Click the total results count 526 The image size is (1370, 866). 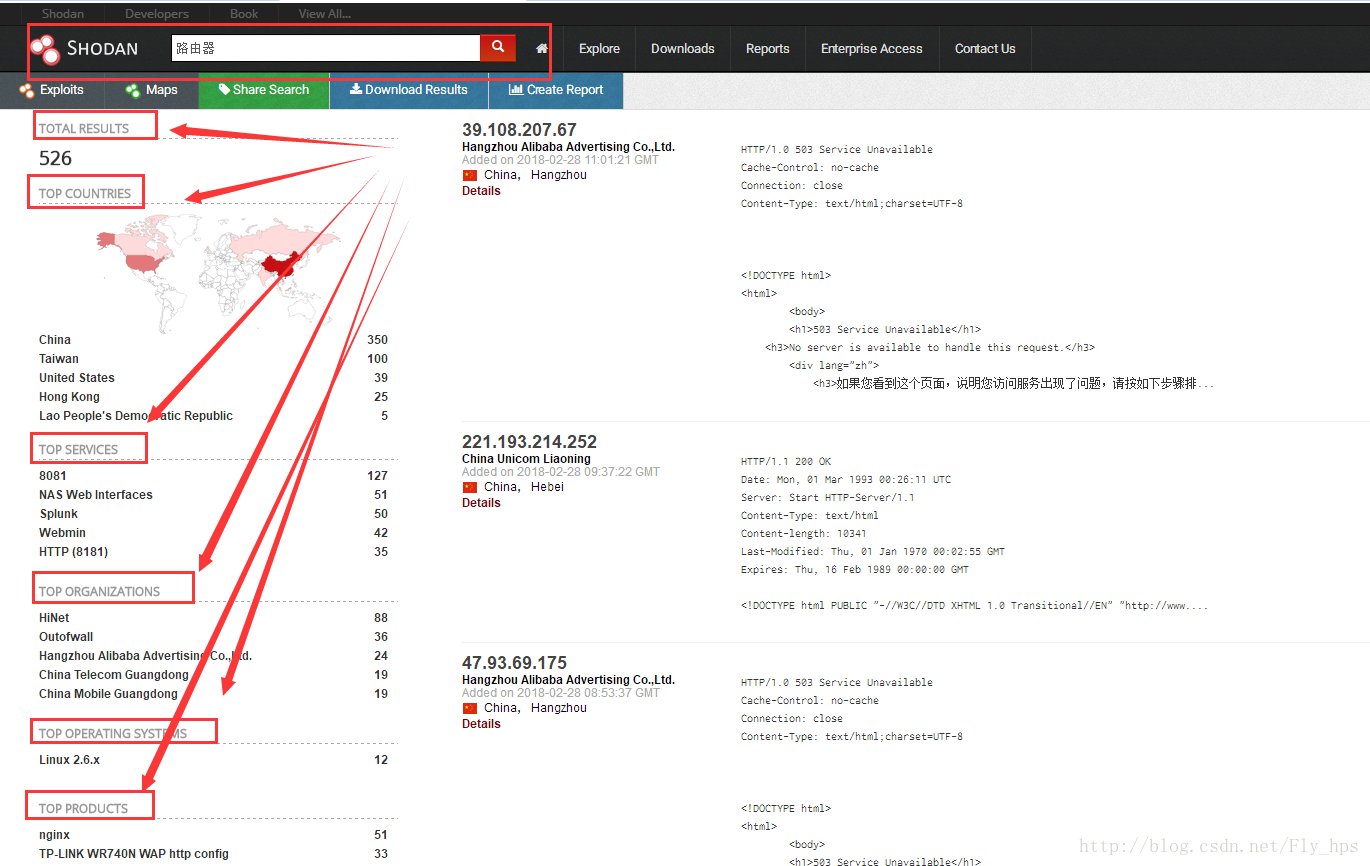click(x=56, y=158)
